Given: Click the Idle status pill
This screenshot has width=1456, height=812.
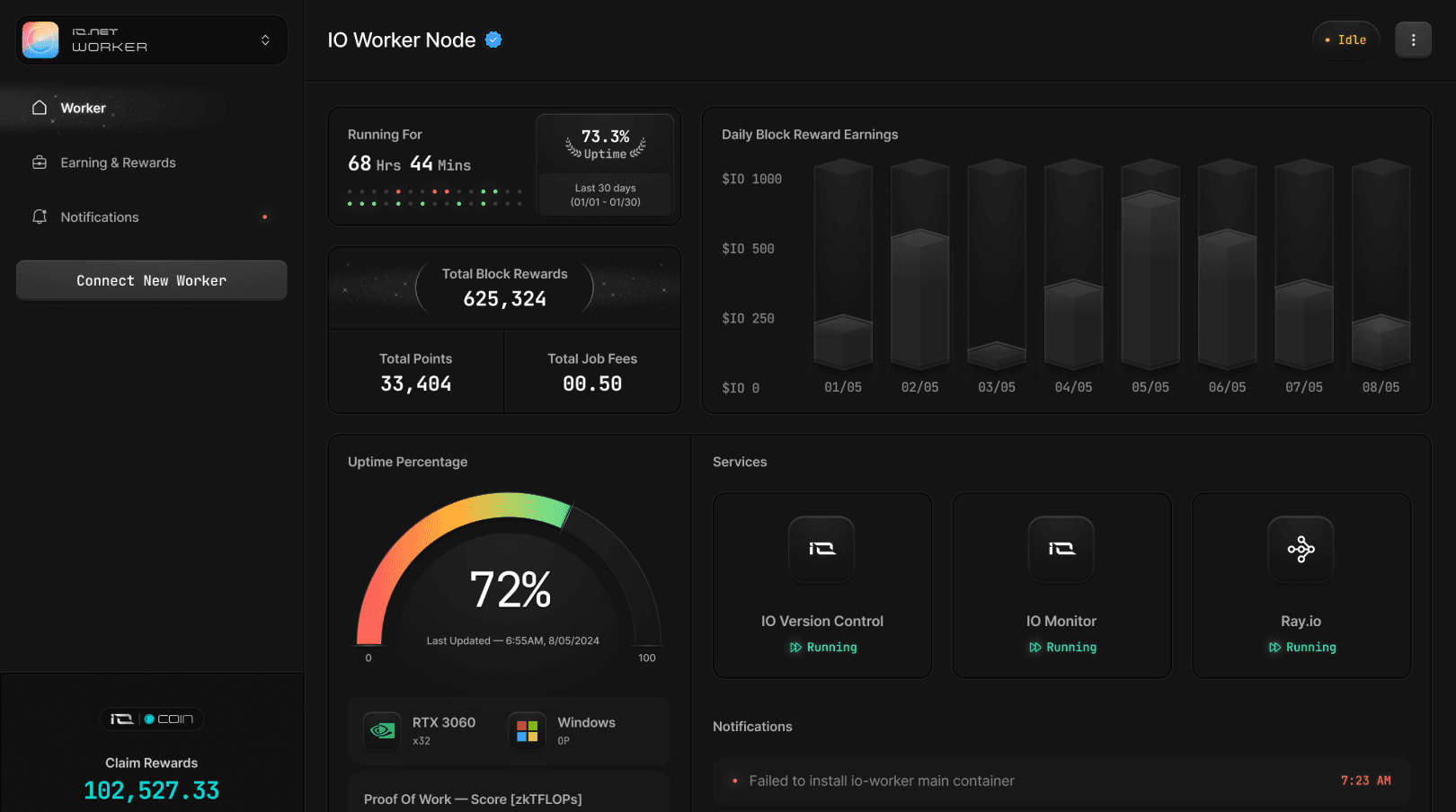Looking at the screenshot, I should [x=1345, y=40].
